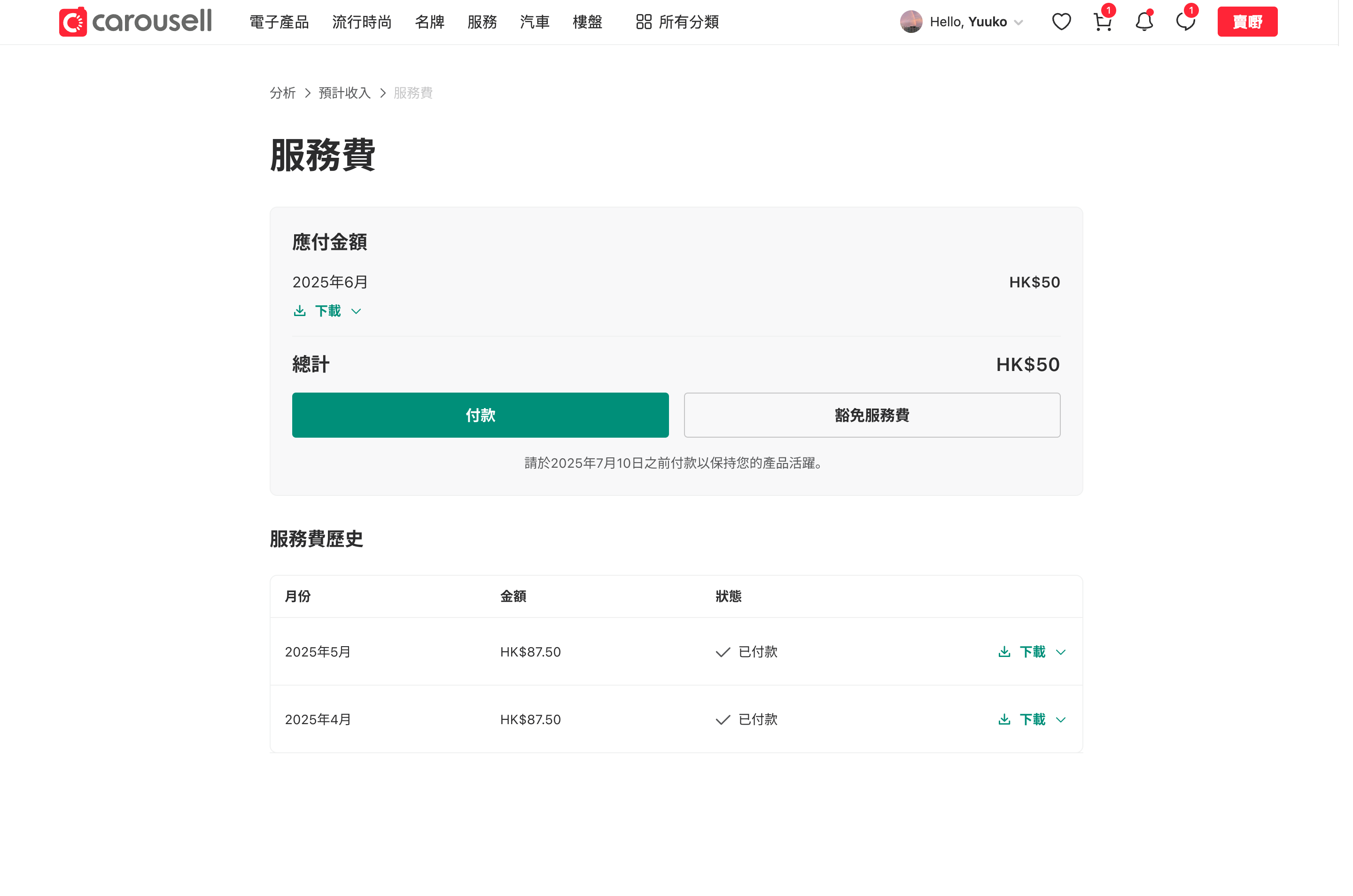Open the Carousell logo home link
This screenshot has height=896, width=1353.
pyautogui.click(x=135, y=22)
